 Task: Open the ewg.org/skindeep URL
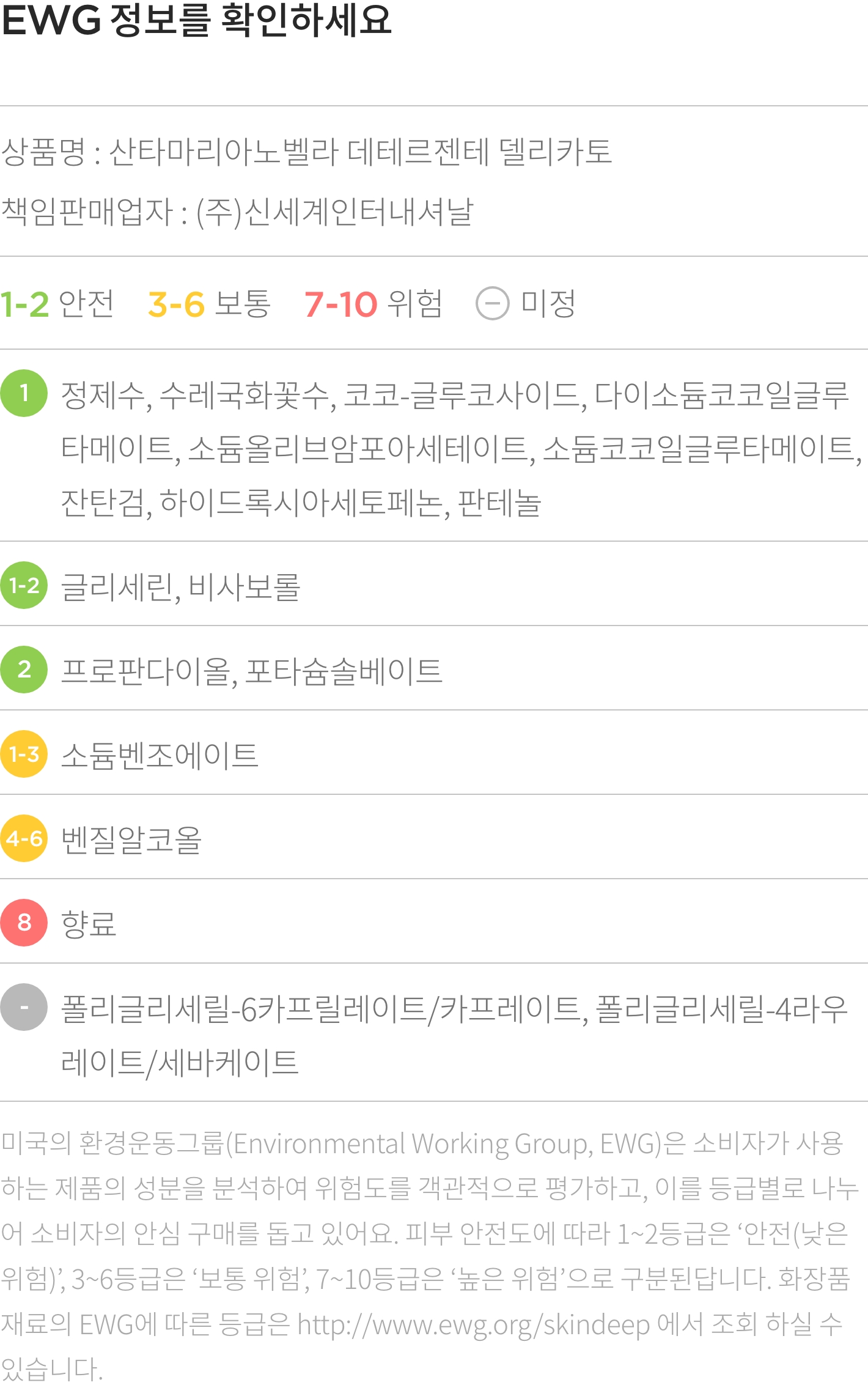pyautogui.click(x=474, y=1324)
